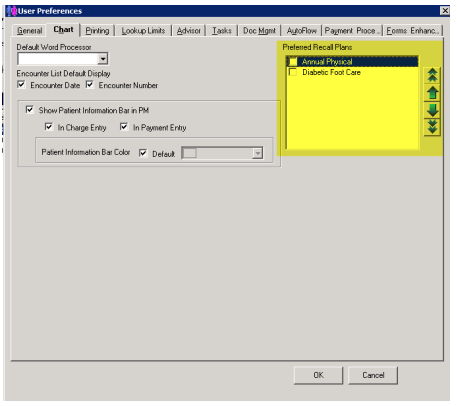Select the AutoFlow tab
The height and width of the screenshot is (406, 457).
(302, 31)
